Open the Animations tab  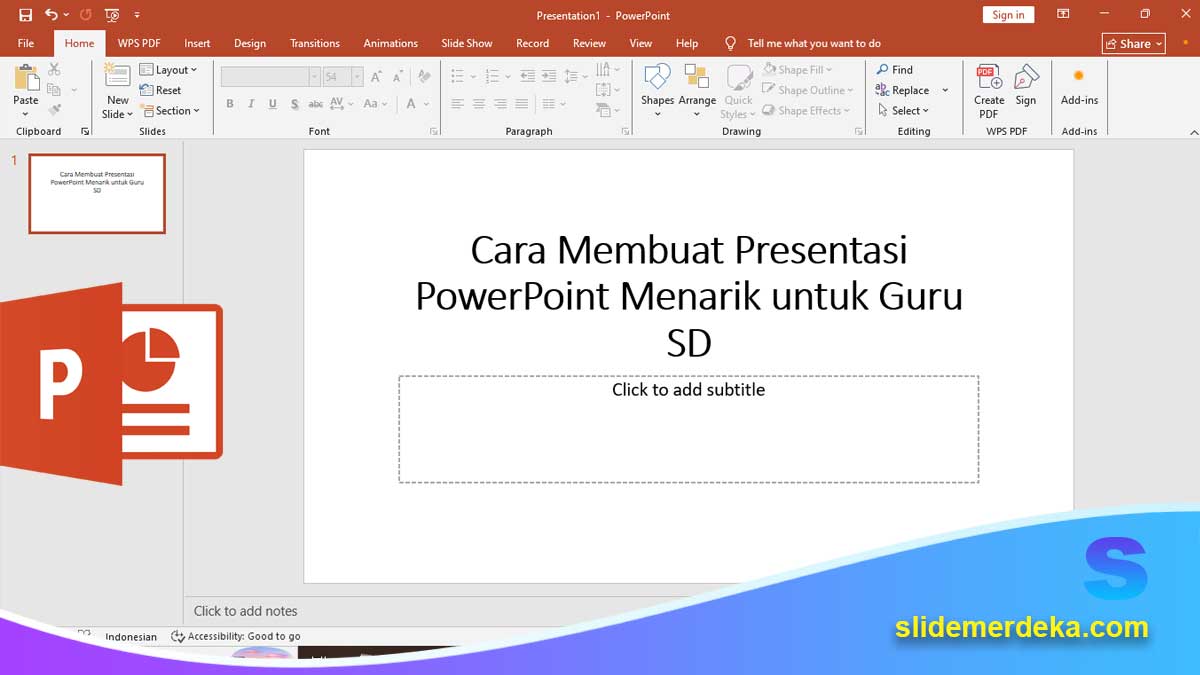click(391, 43)
